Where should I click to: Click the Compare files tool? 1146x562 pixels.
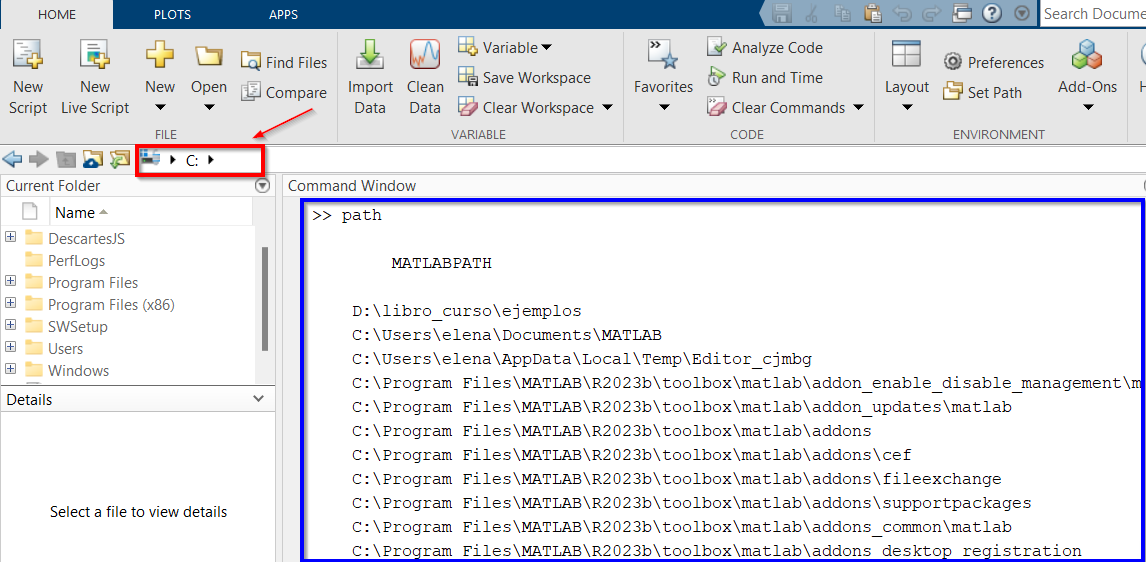pos(284,93)
